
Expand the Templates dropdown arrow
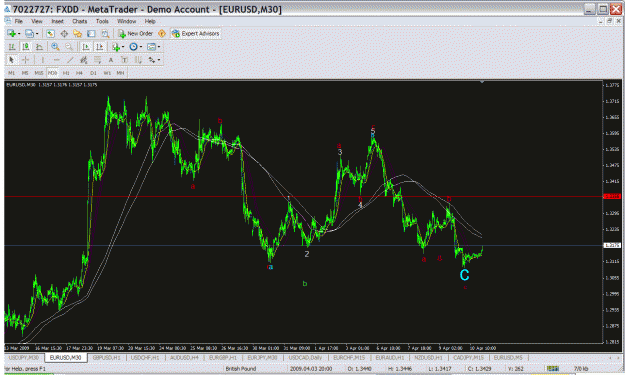[159, 47]
